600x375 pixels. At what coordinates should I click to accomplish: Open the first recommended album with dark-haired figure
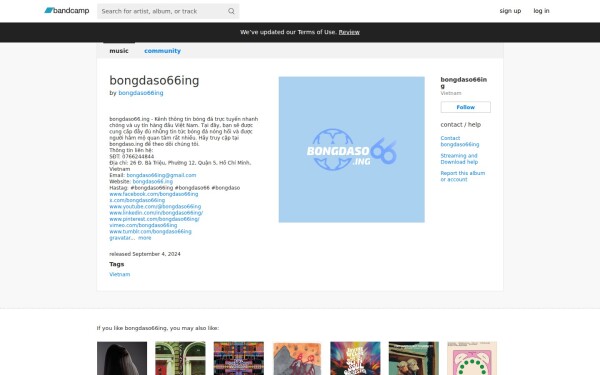tap(122, 358)
